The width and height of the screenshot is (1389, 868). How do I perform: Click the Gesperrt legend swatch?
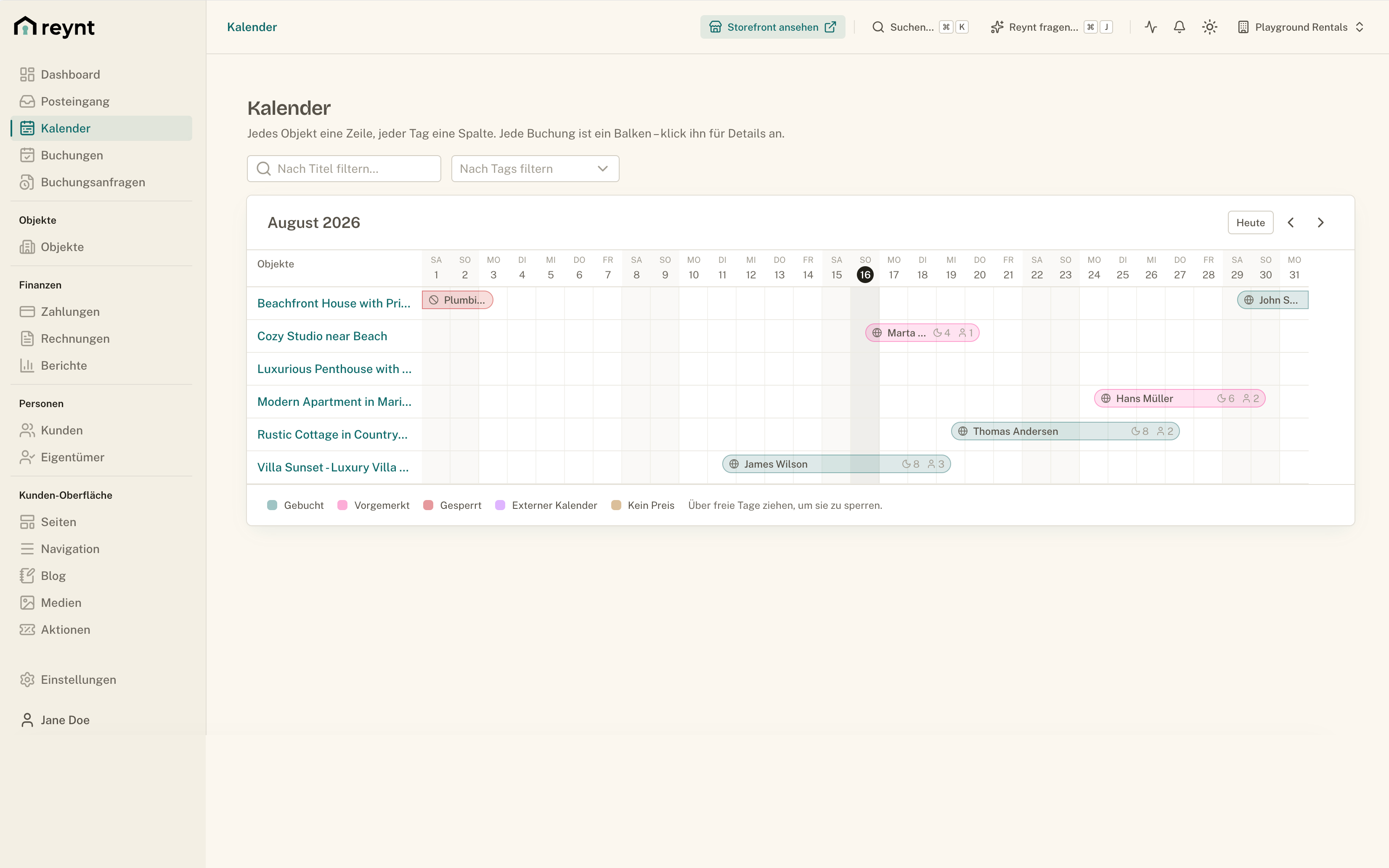pyautogui.click(x=428, y=505)
